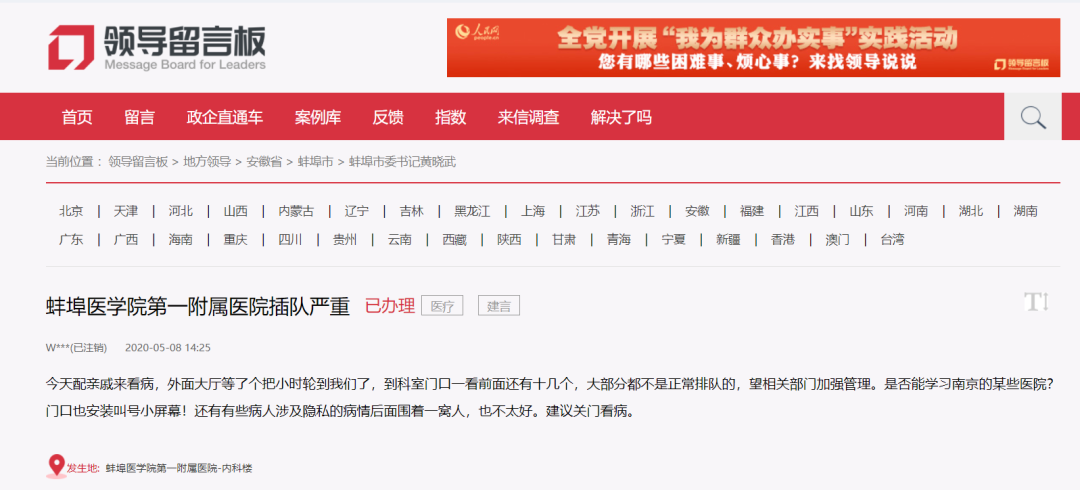Open the 指数 menu item
The image size is (1080, 490).
(x=450, y=117)
